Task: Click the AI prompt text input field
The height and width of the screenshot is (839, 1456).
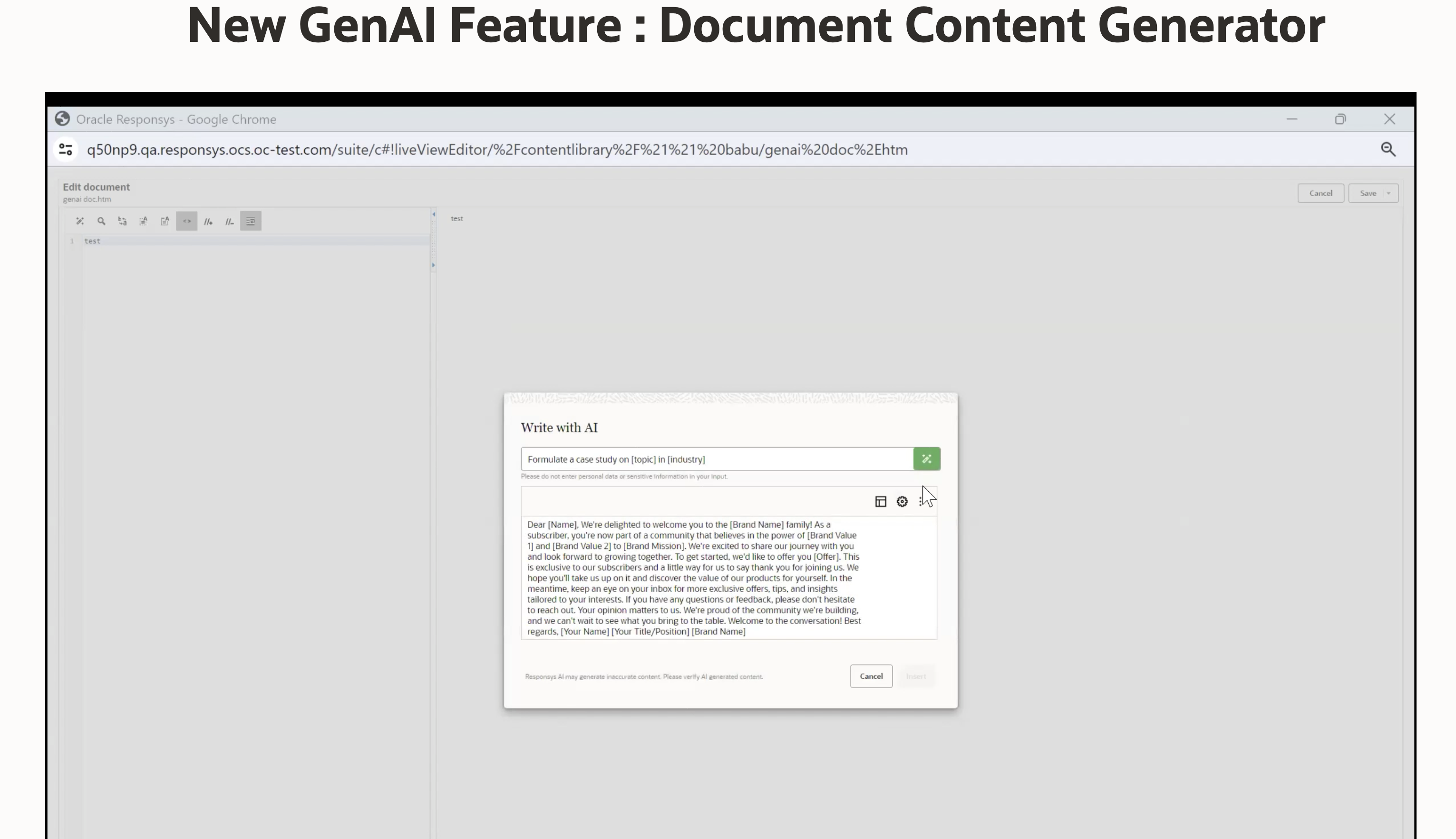Action: 717,459
